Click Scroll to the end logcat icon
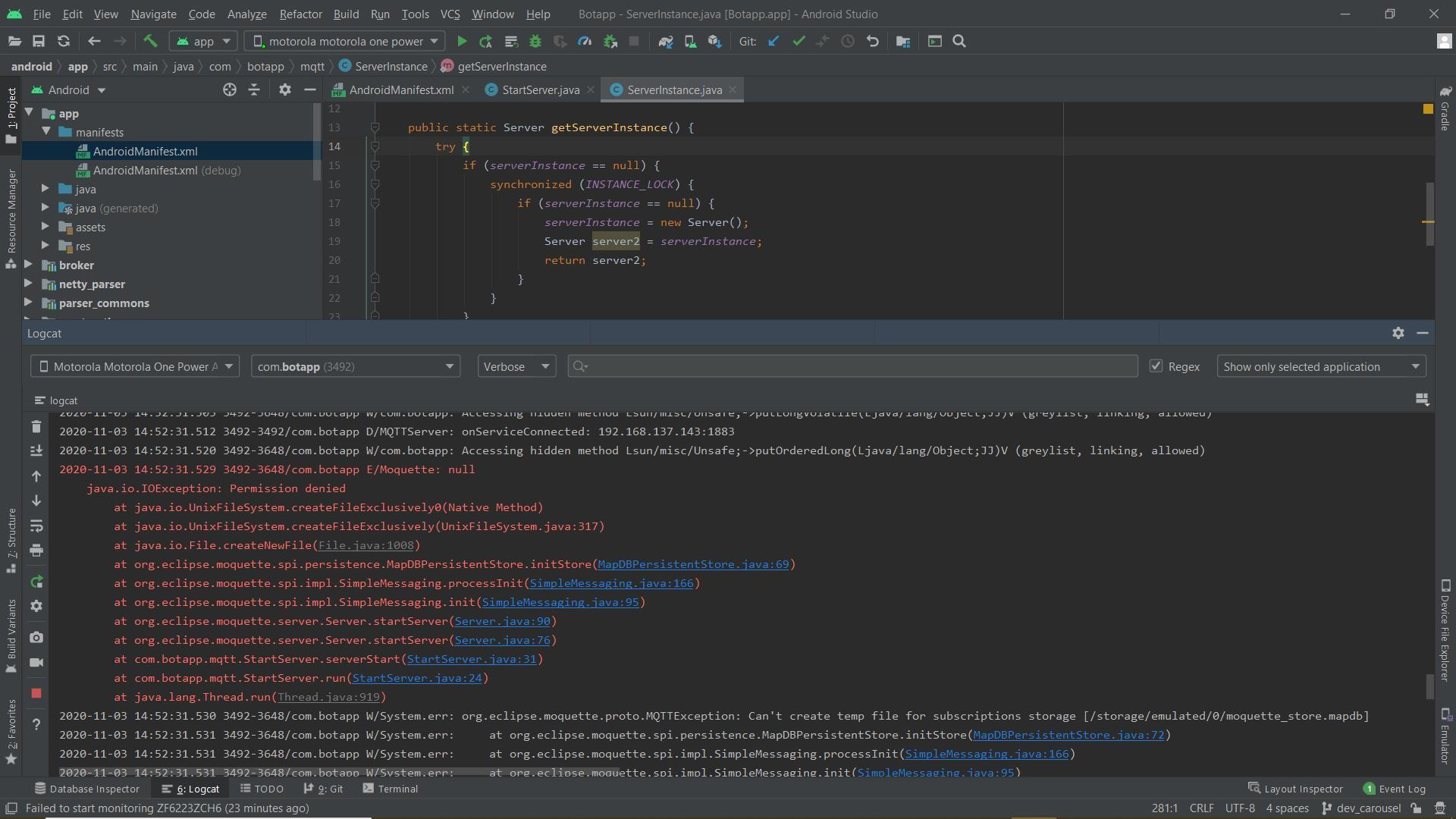 (x=36, y=451)
